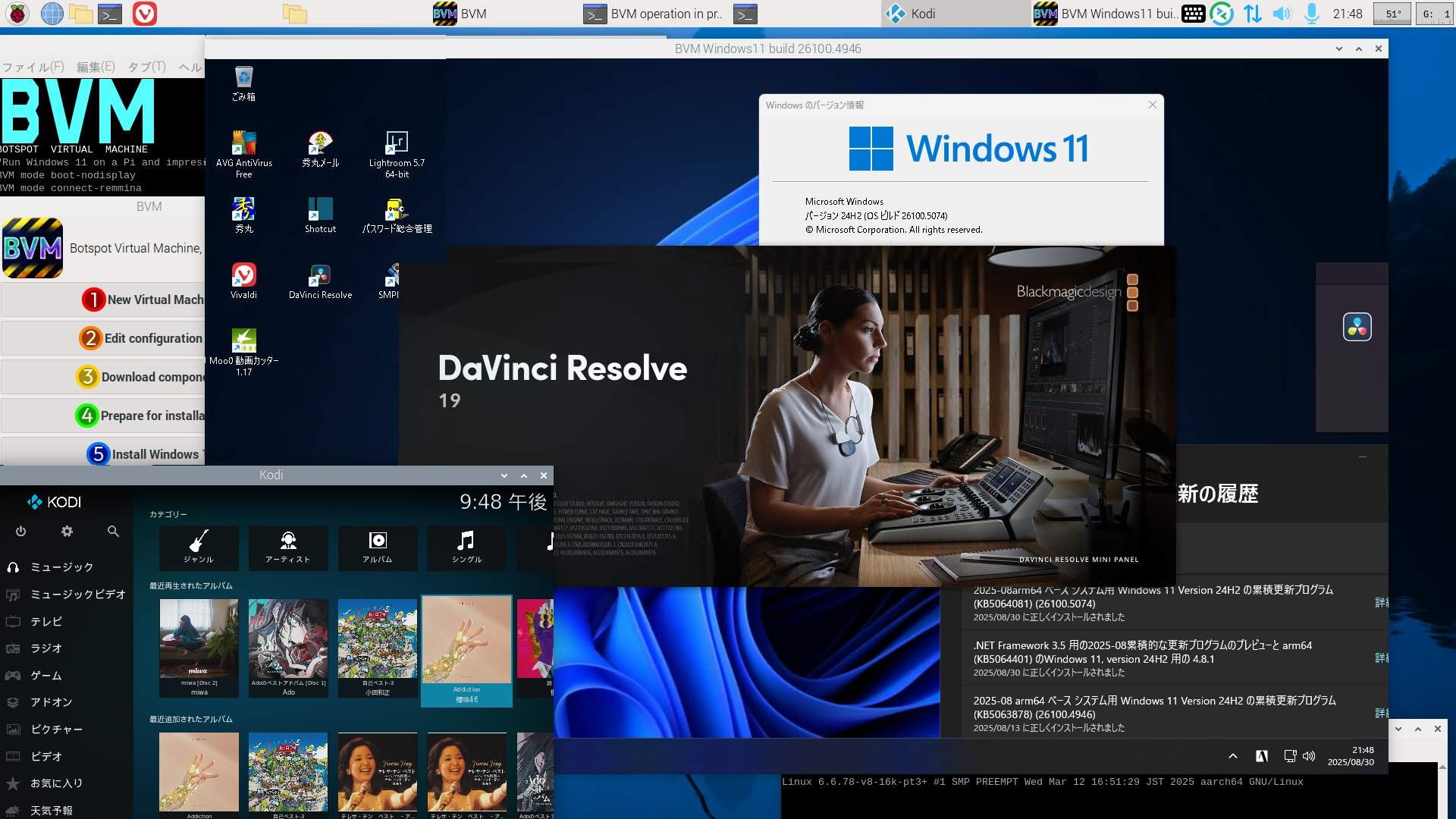Open the アルバム category tile in Kodi

pos(378,548)
